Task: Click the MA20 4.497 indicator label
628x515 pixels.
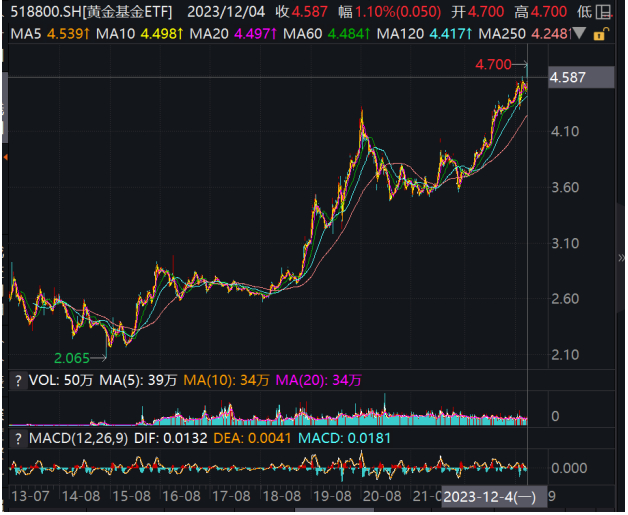Action: 233,34
